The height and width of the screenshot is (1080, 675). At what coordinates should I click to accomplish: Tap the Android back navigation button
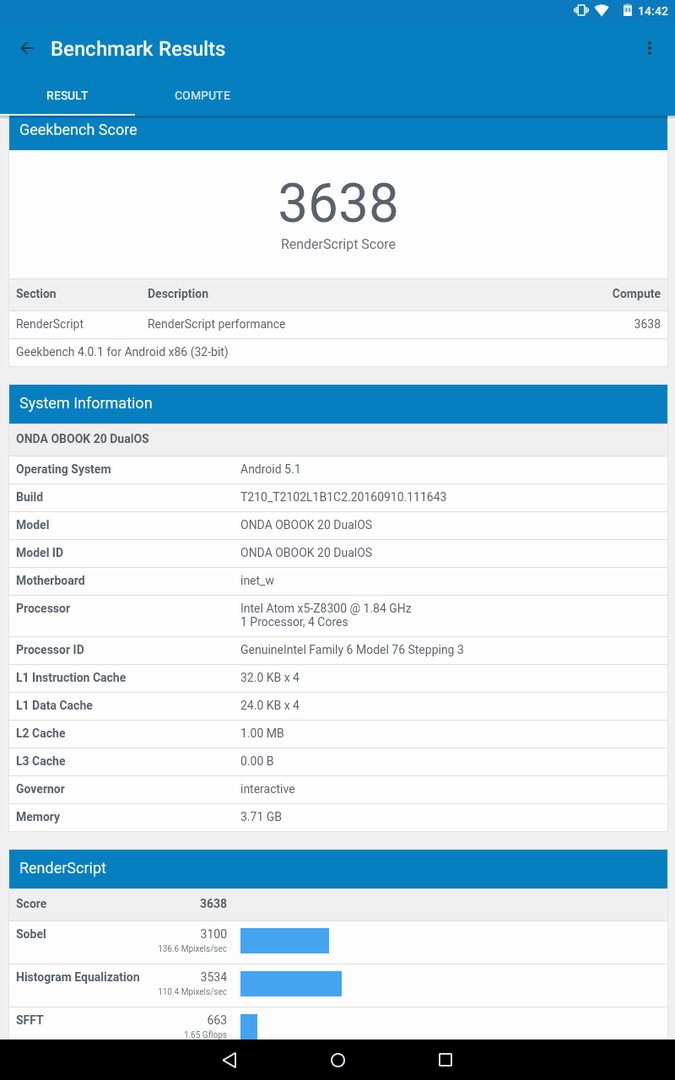(x=230, y=1059)
